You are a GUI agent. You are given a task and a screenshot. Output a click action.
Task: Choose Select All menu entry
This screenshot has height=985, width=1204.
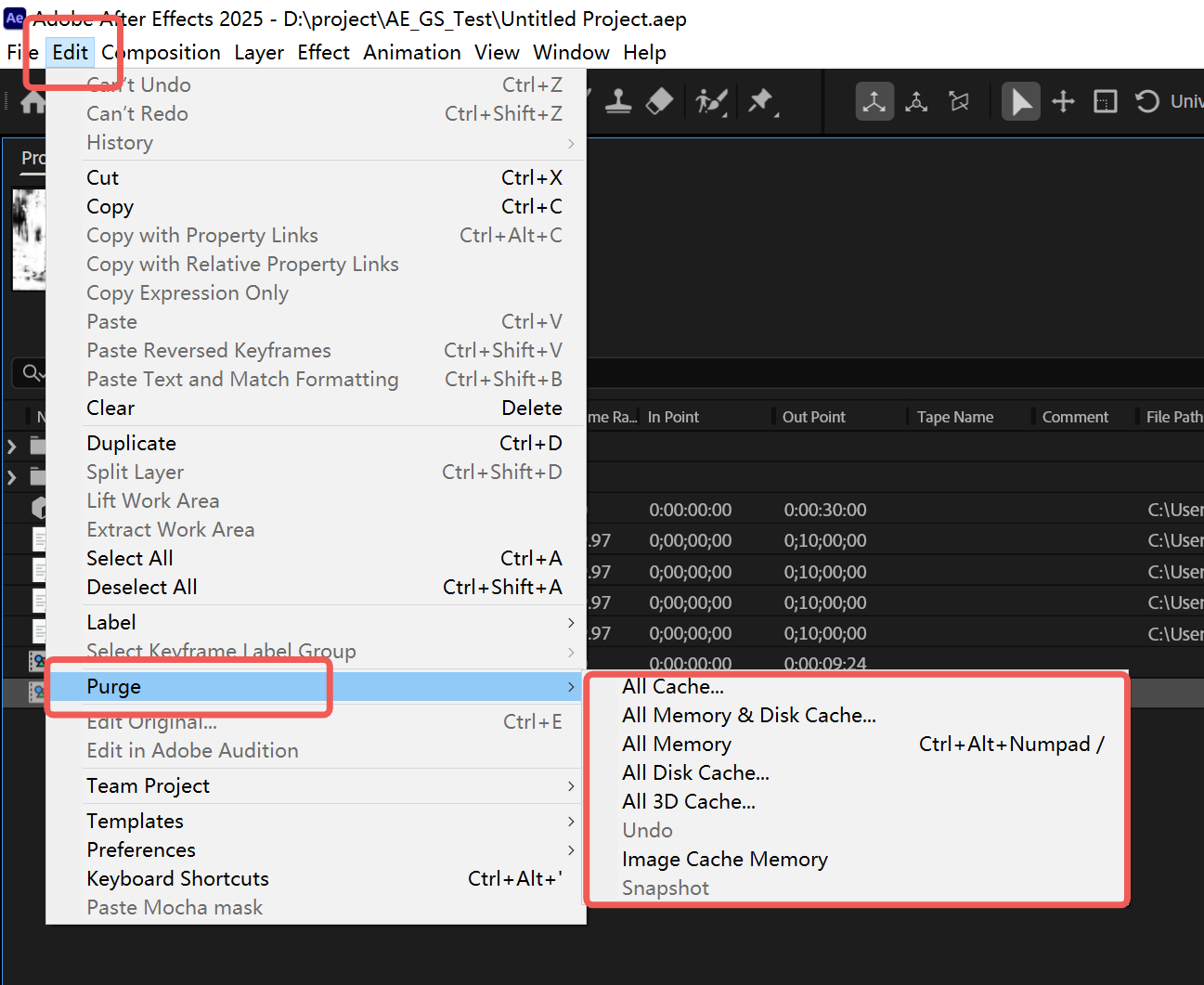point(316,558)
